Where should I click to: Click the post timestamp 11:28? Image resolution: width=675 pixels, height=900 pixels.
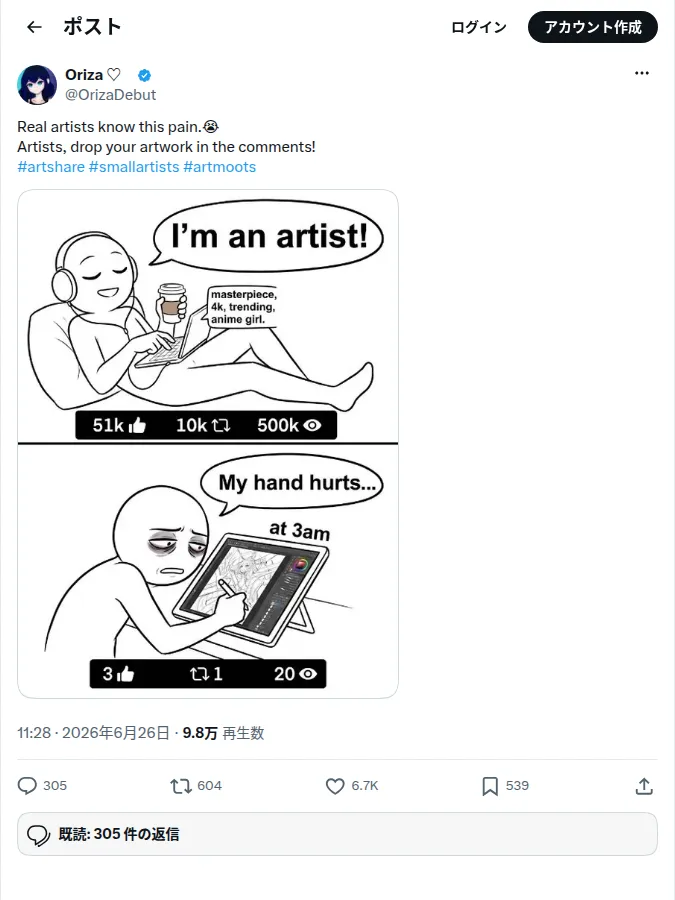pos(34,733)
